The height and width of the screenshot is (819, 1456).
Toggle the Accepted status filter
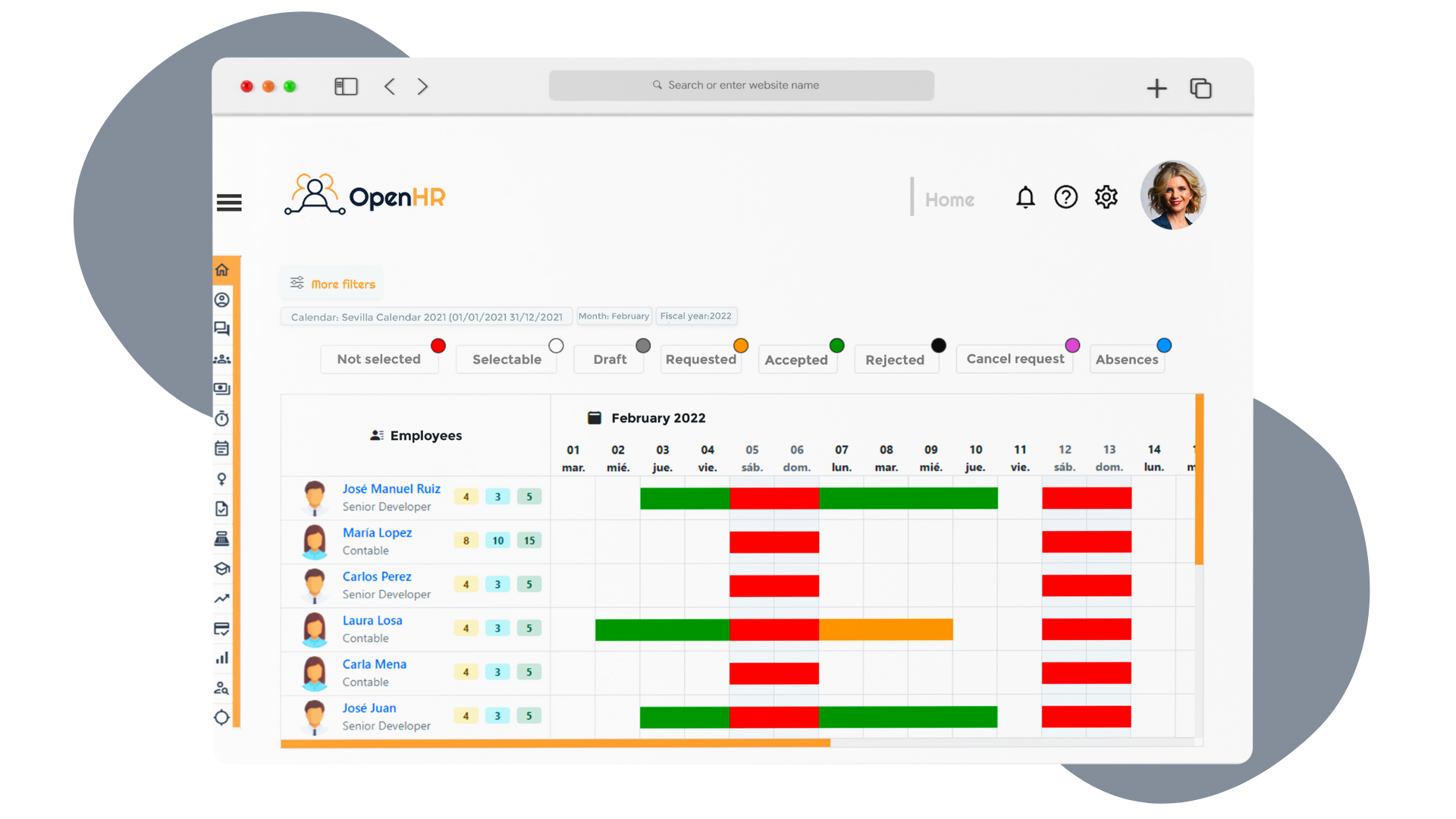point(796,359)
